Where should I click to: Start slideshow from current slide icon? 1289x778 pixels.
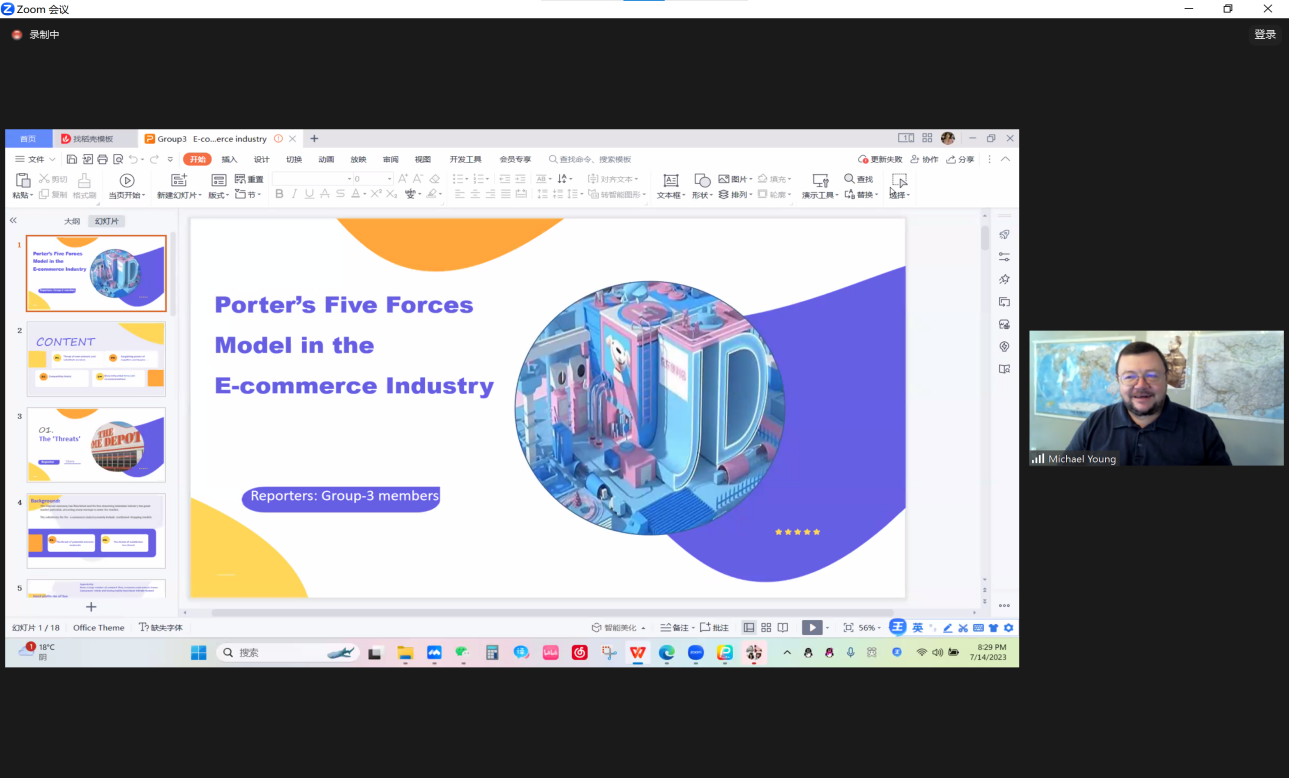pyautogui.click(x=127, y=180)
